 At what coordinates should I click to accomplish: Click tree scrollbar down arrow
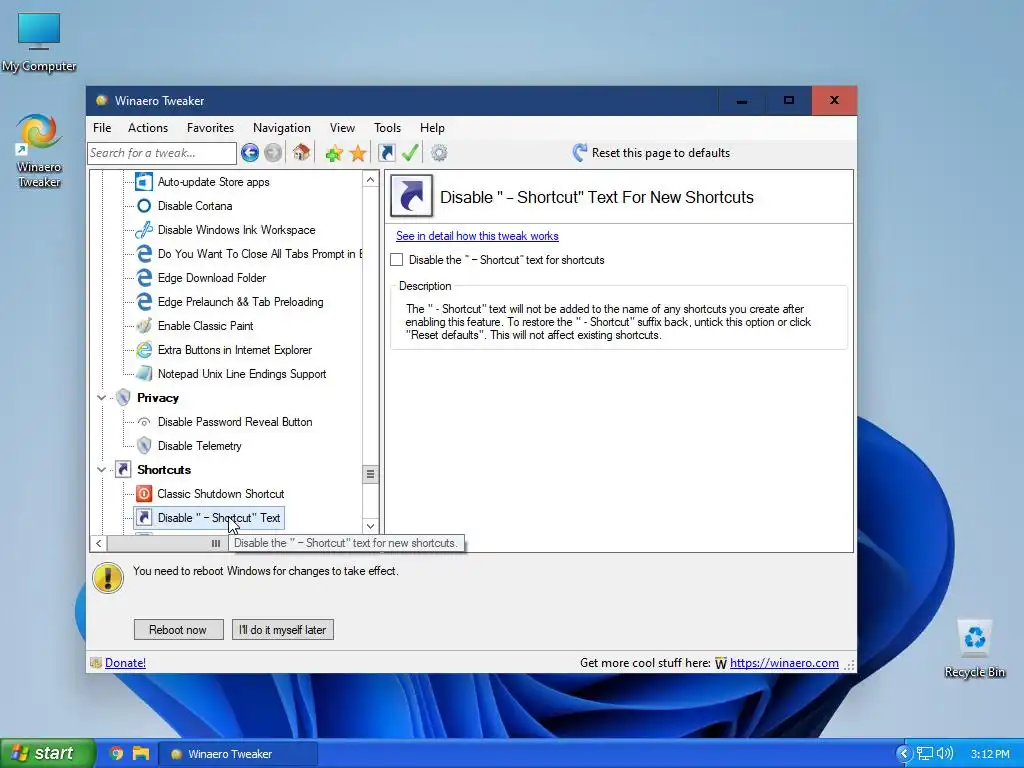[x=370, y=526]
